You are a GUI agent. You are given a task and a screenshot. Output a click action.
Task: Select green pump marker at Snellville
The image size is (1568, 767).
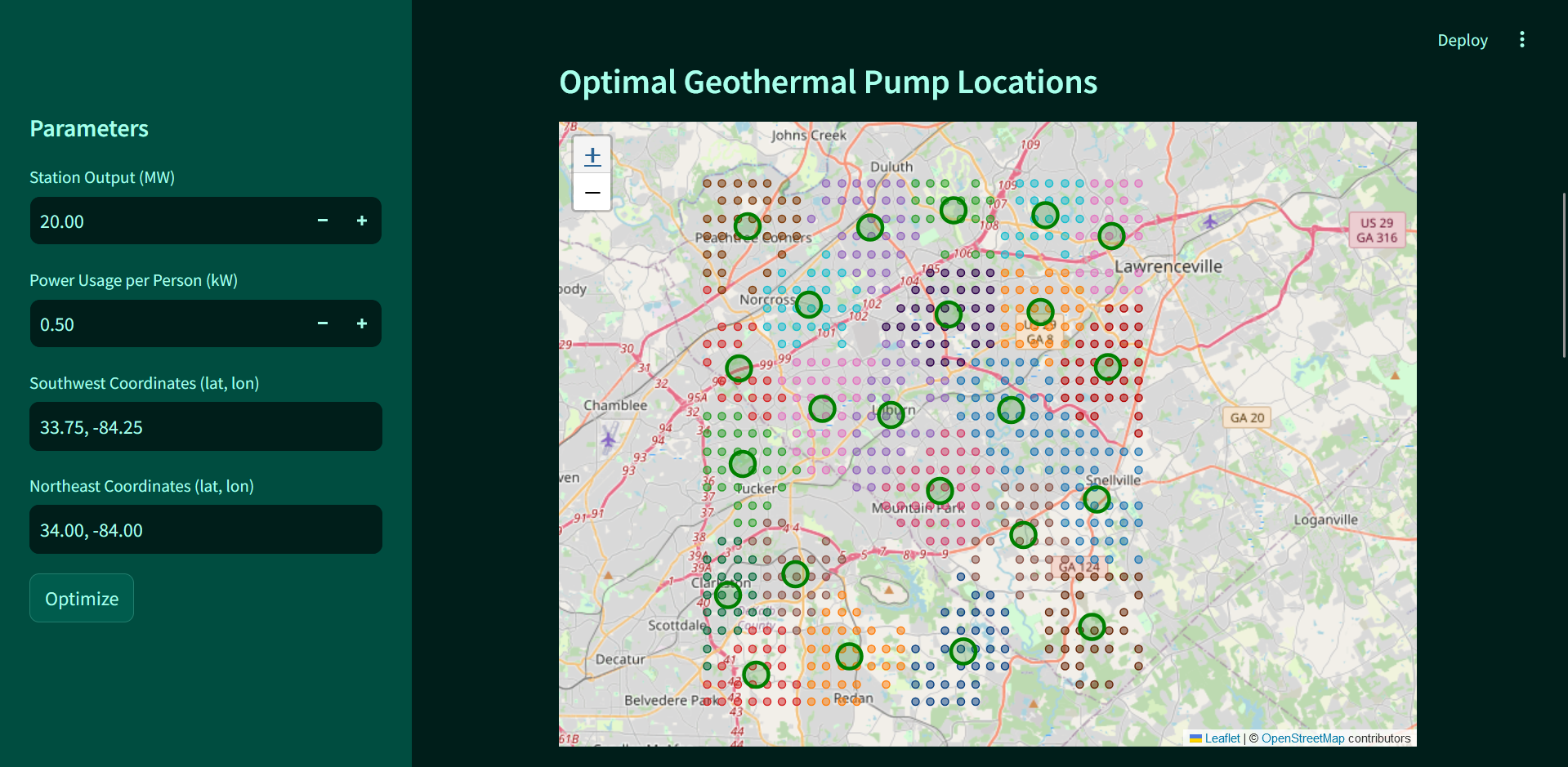point(1097,498)
